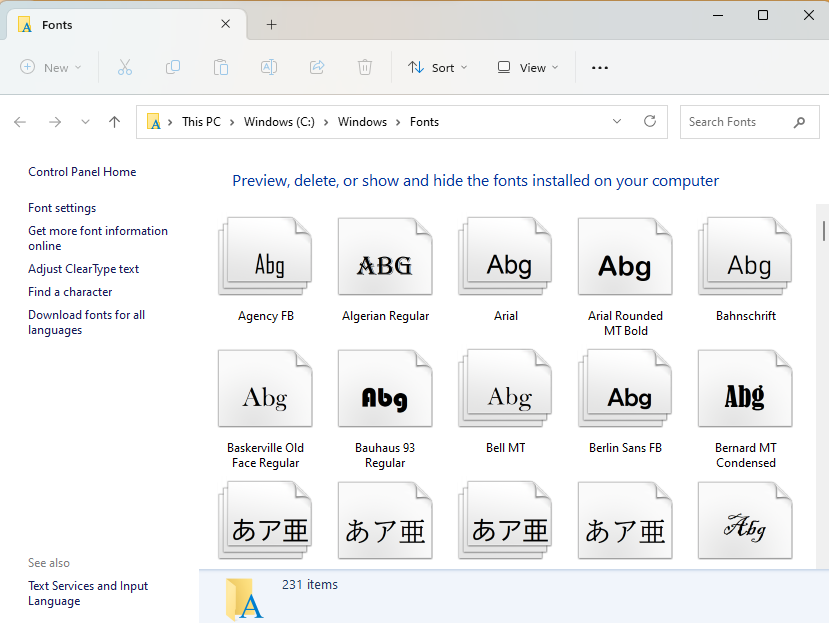Click the Cut scissors icon
The image size is (829, 623).
pyautogui.click(x=125, y=67)
